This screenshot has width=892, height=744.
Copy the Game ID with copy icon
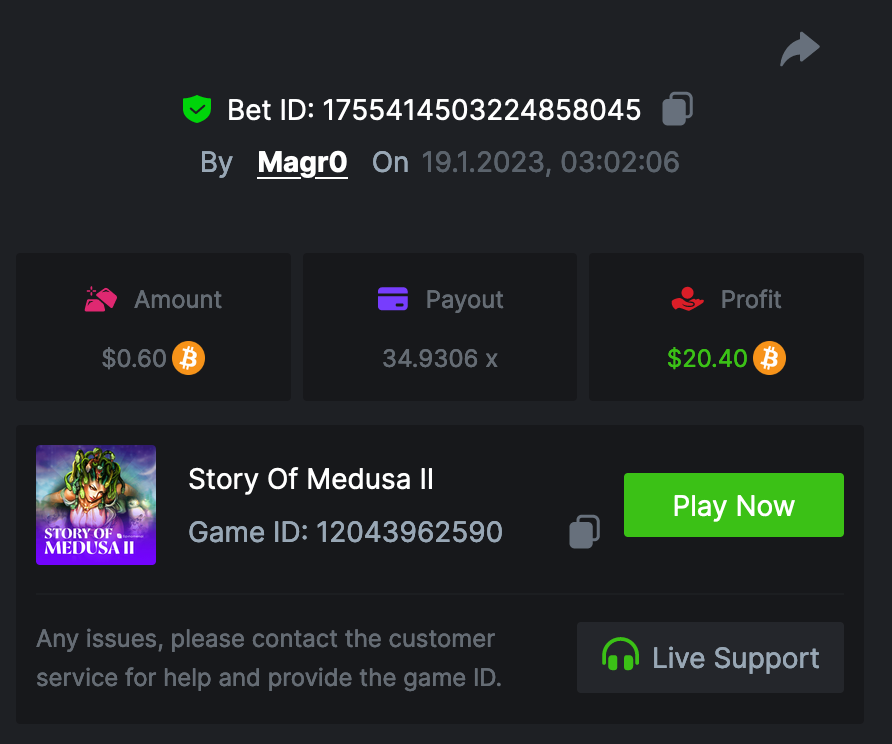(x=584, y=532)
